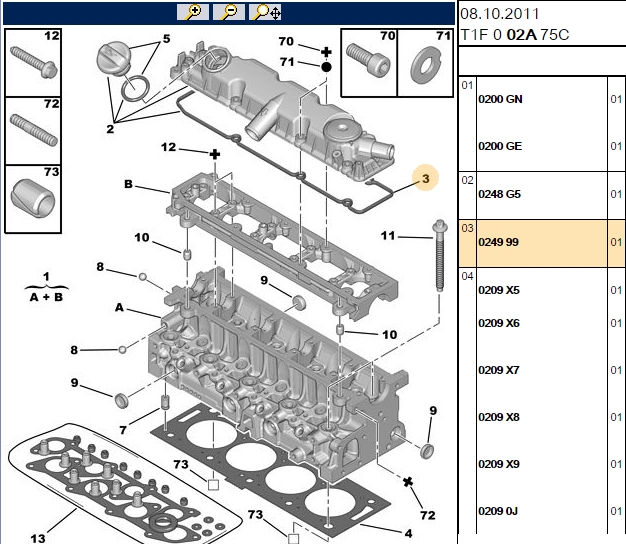
Task: Select part number 0209 X5
Action: point(499,290)
